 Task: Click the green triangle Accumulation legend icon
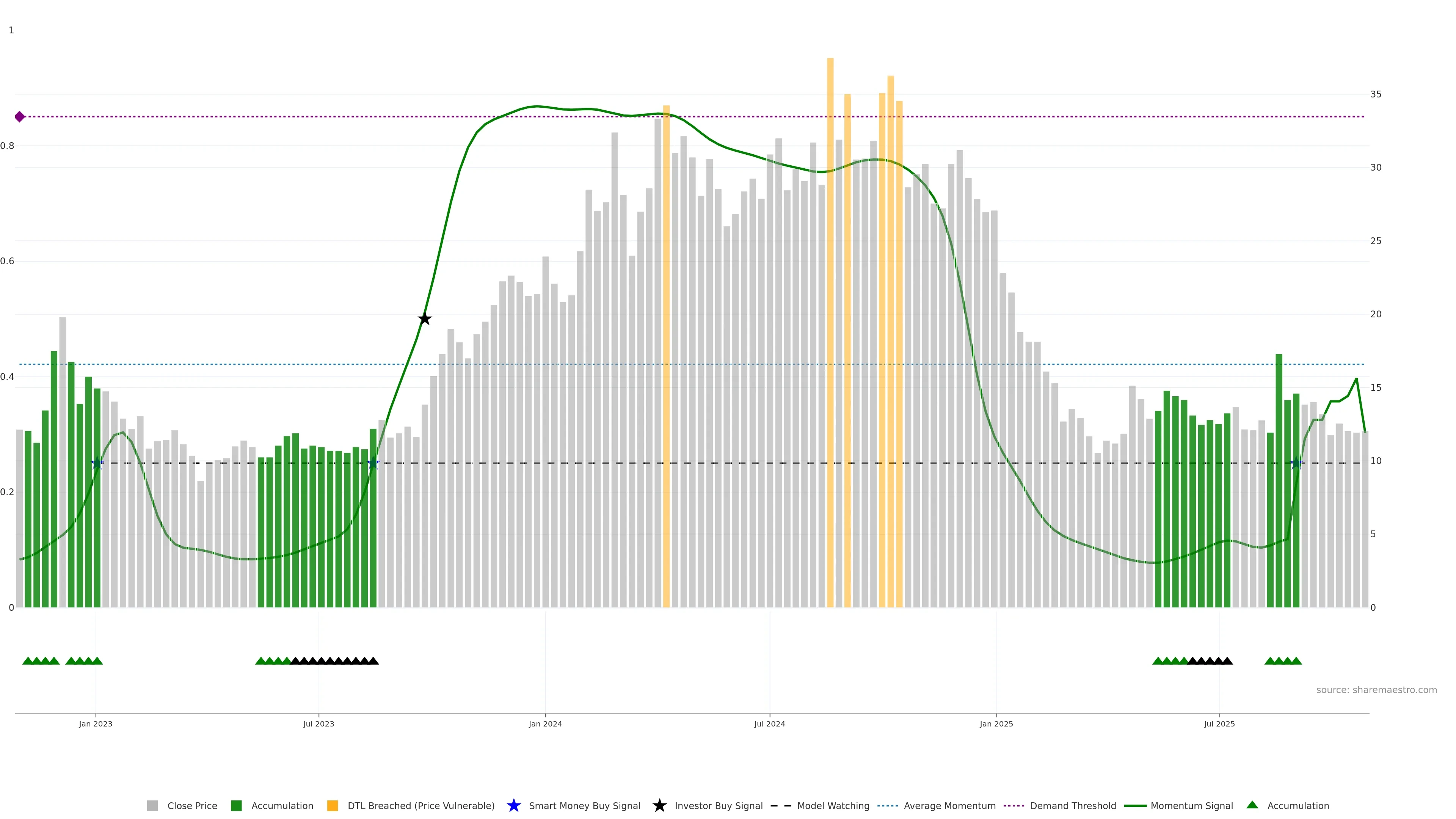(1252, 805)
